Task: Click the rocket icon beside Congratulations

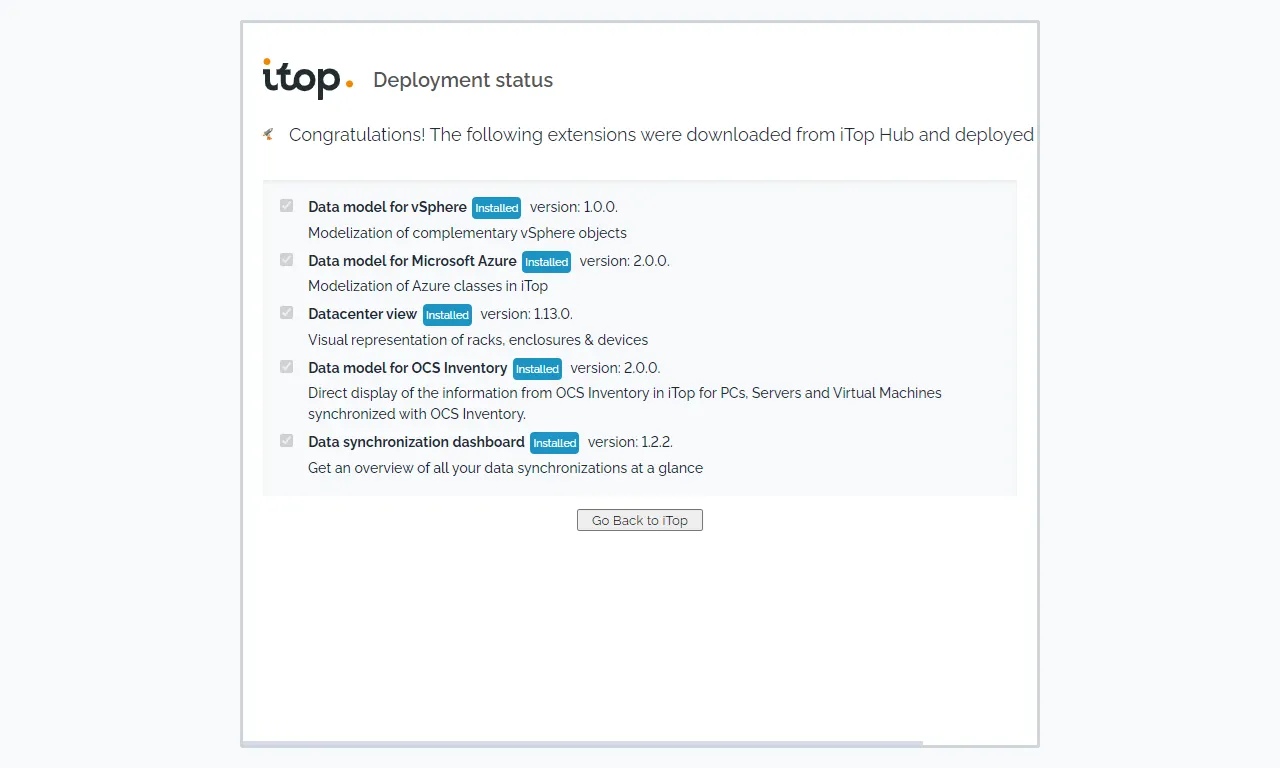Action: point(268,134)
